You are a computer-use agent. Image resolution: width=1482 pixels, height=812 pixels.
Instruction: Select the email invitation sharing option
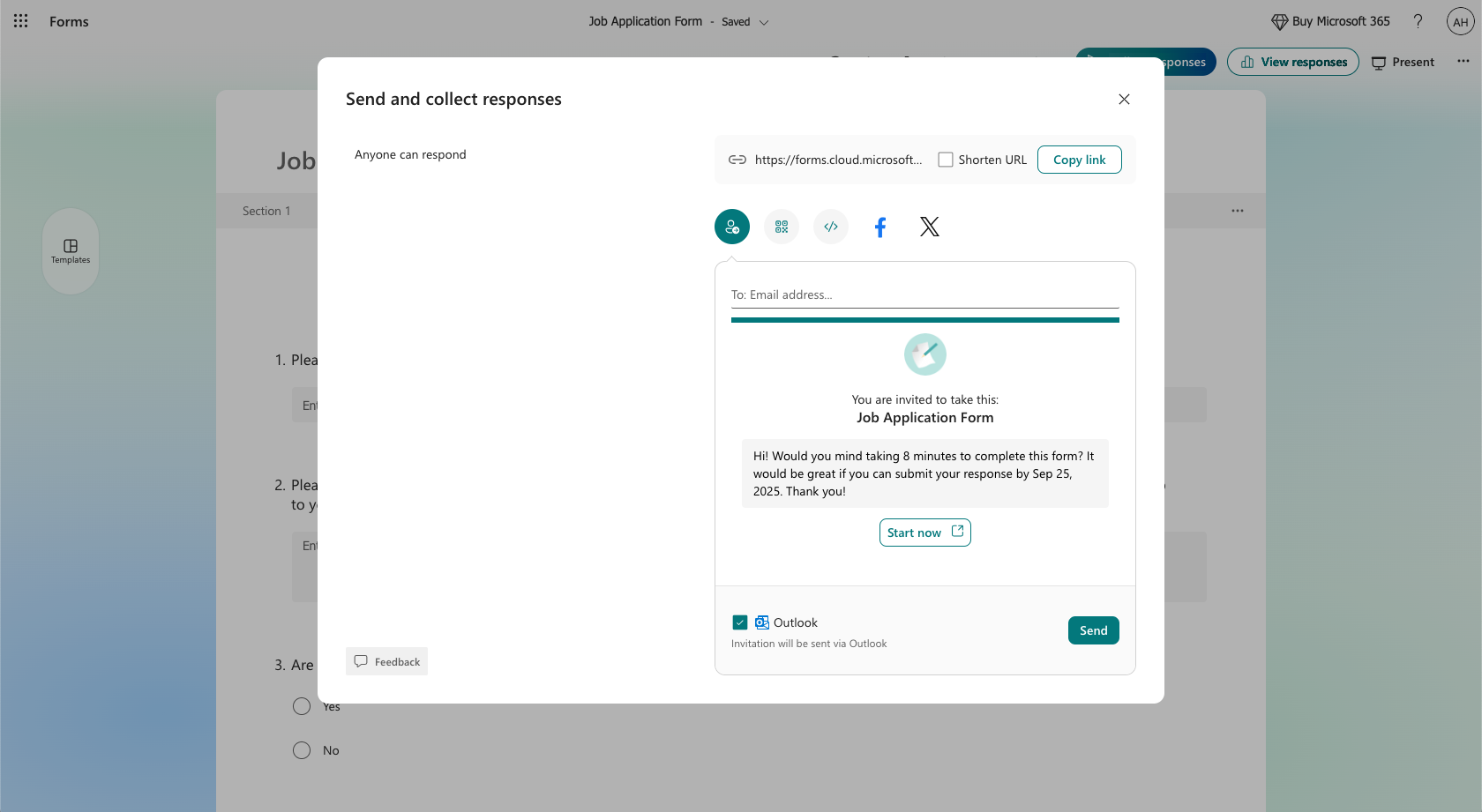[731, 227]
